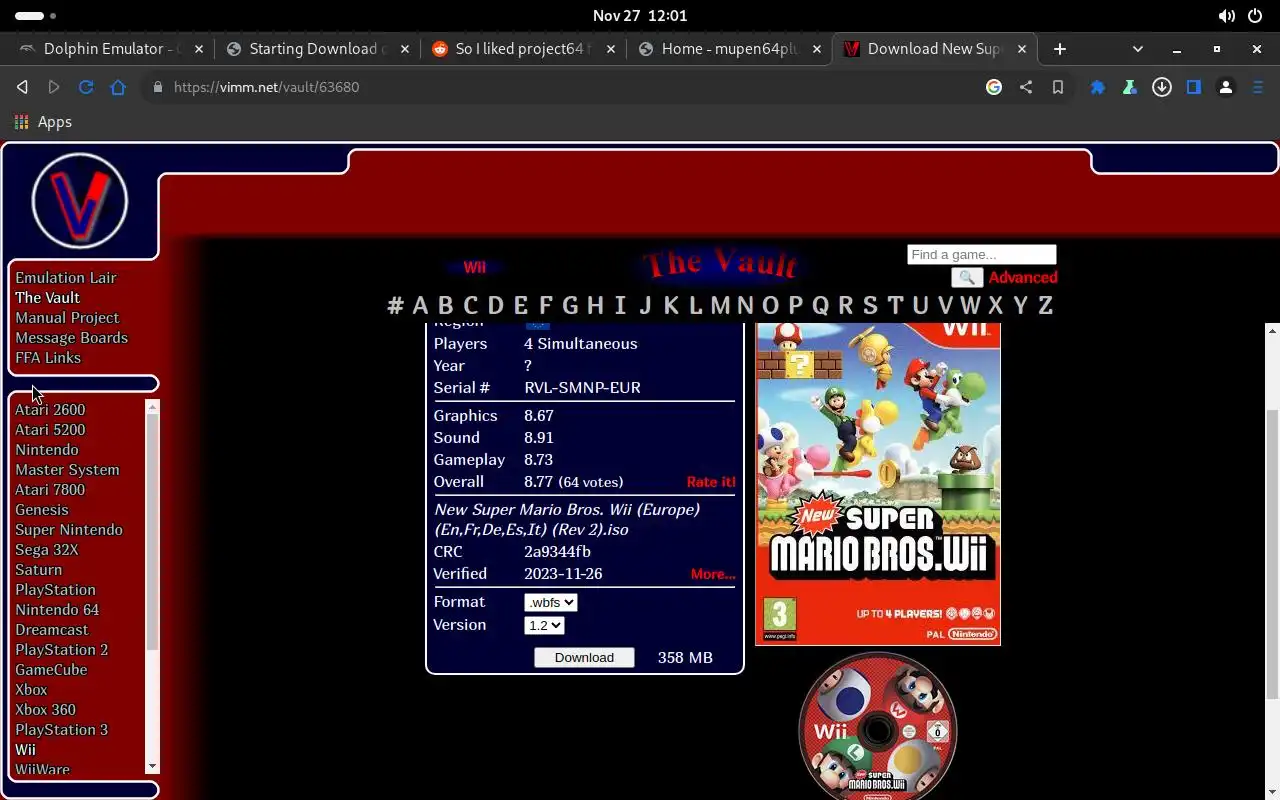The width and height of the screenshot is (1280, 800).
Task: Select GameCube in systems list
Action: [x=51, y=670]
